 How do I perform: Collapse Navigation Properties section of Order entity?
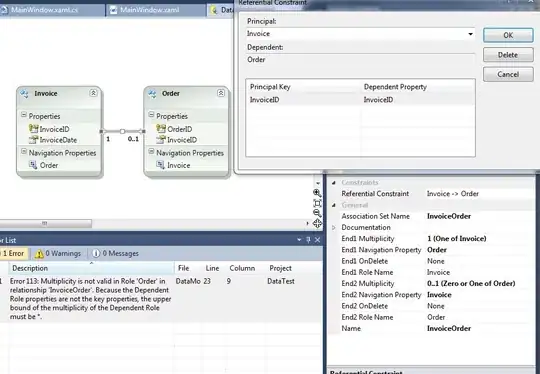(x=151, y=152)
